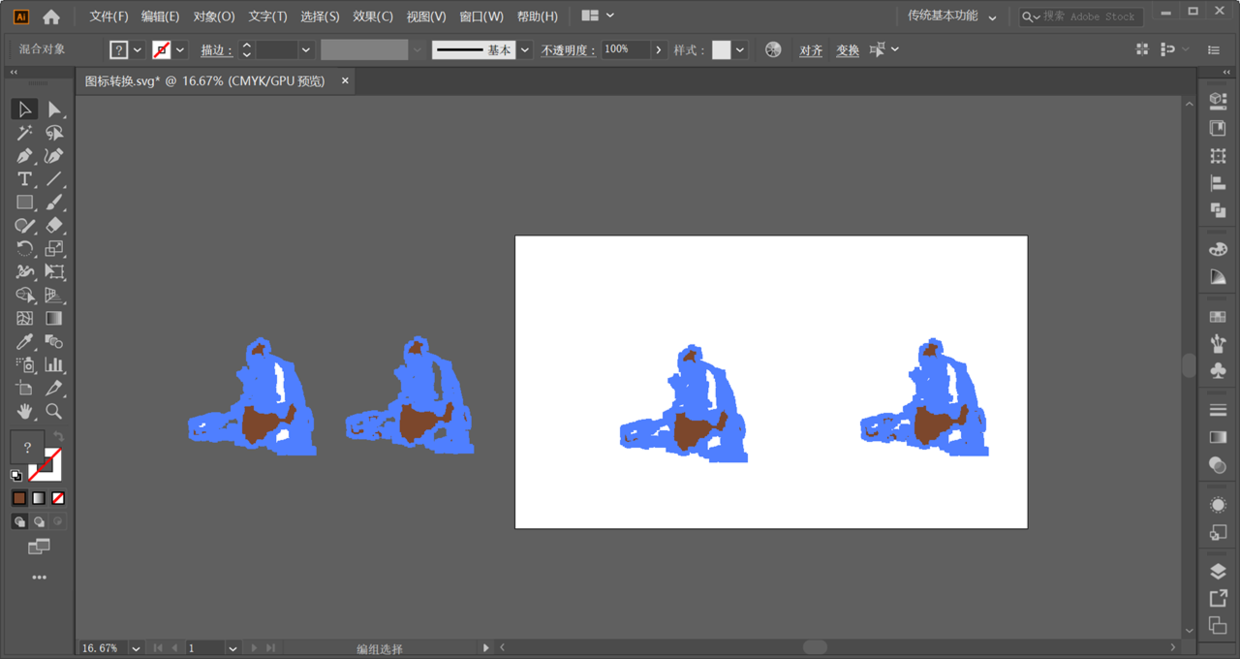Select the Scale tool
Image resolution: width=1240 pixels, height=659 pixels.
coord(54,249)
